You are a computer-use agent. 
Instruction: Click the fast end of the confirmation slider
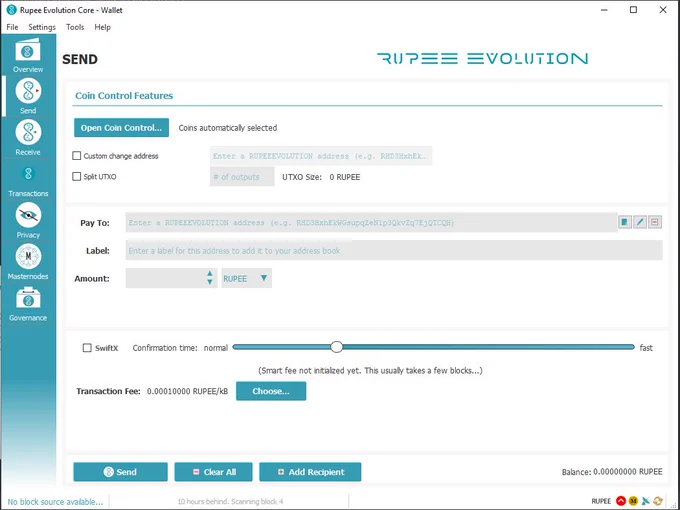click(631, 347)
